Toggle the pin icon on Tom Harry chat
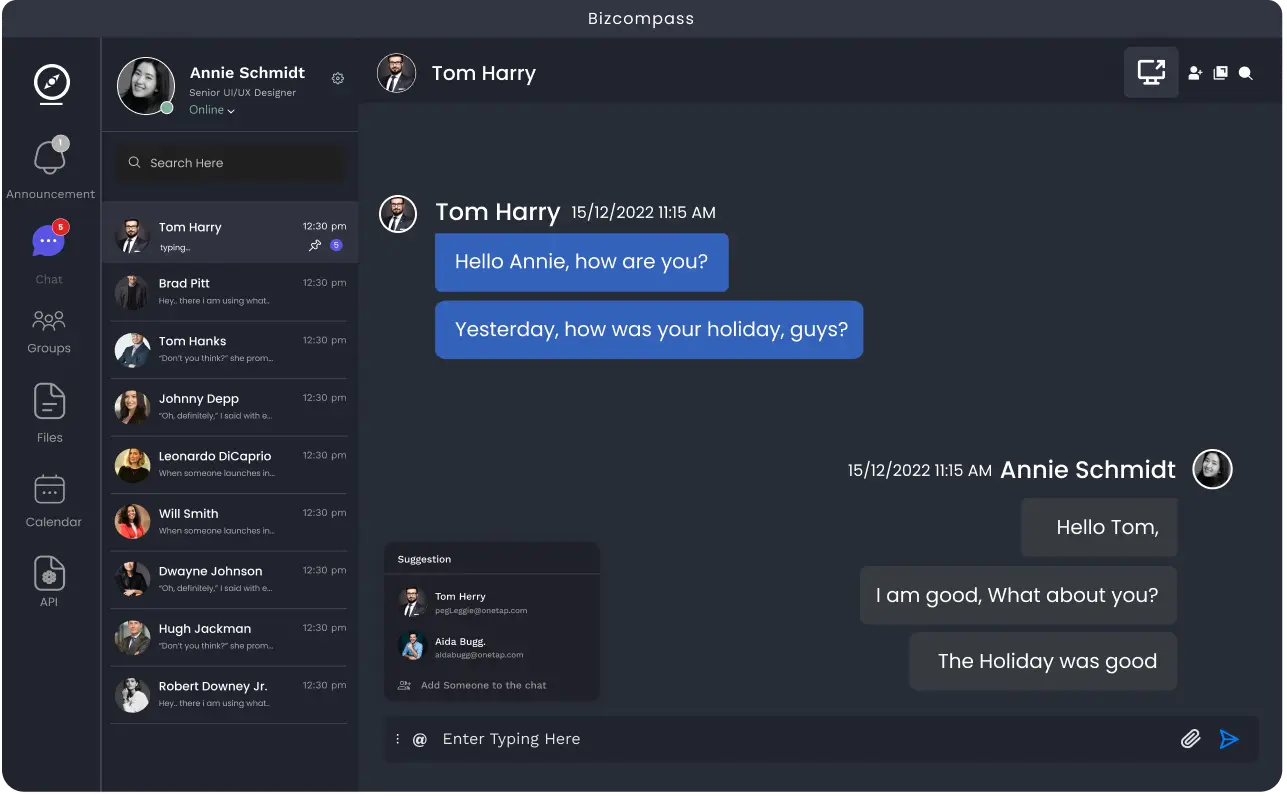This screenshot has width=1287, height=796. click(315, 245)
